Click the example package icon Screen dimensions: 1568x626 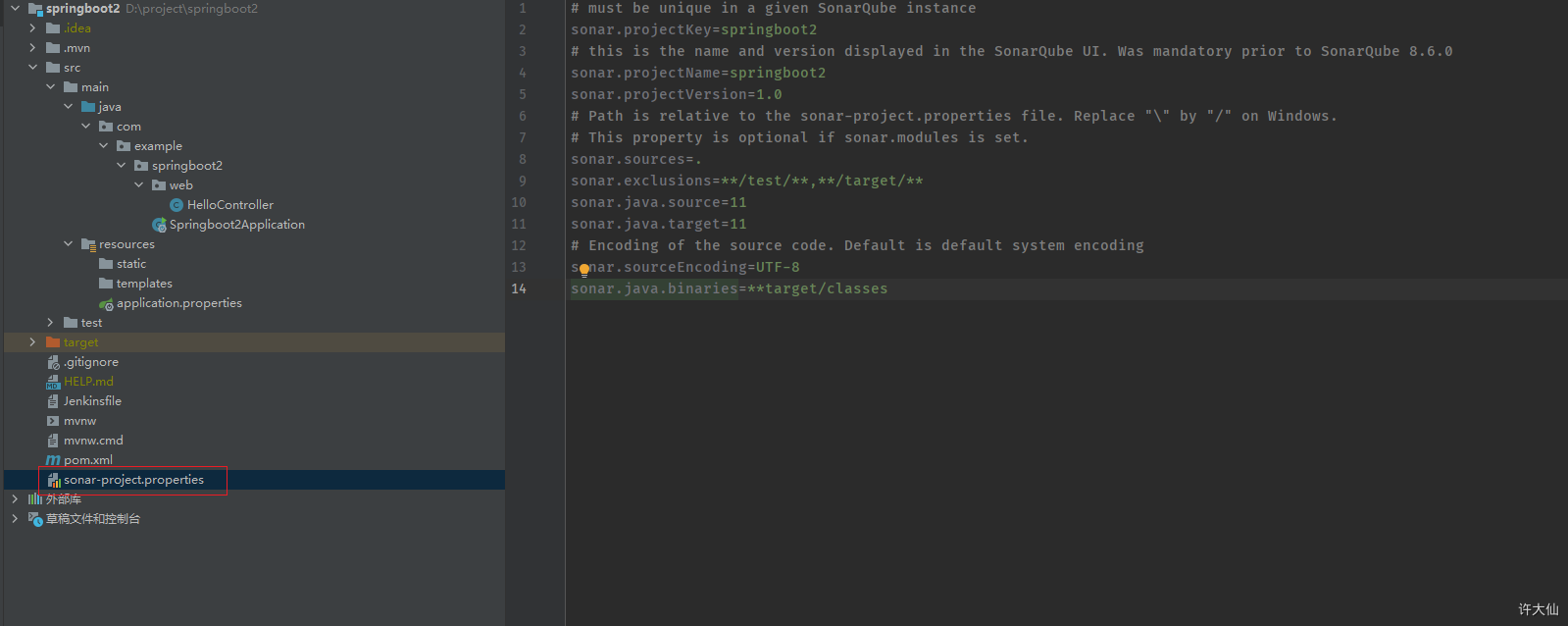point(124,146)
